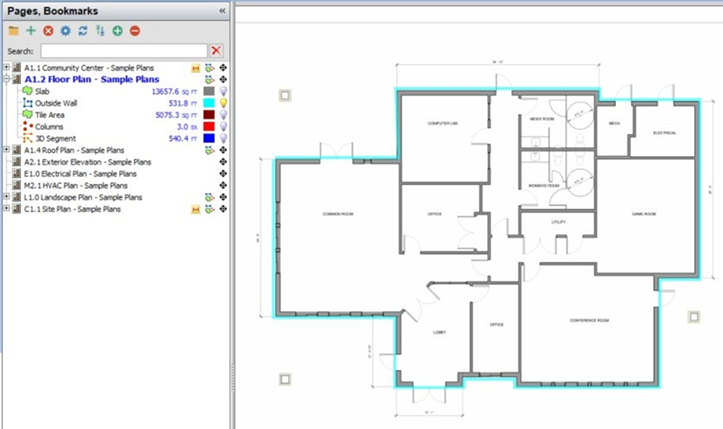The image size is (723, 429).
Task: Click the Tile Area shape icon
Action: (x=28, y=114)
